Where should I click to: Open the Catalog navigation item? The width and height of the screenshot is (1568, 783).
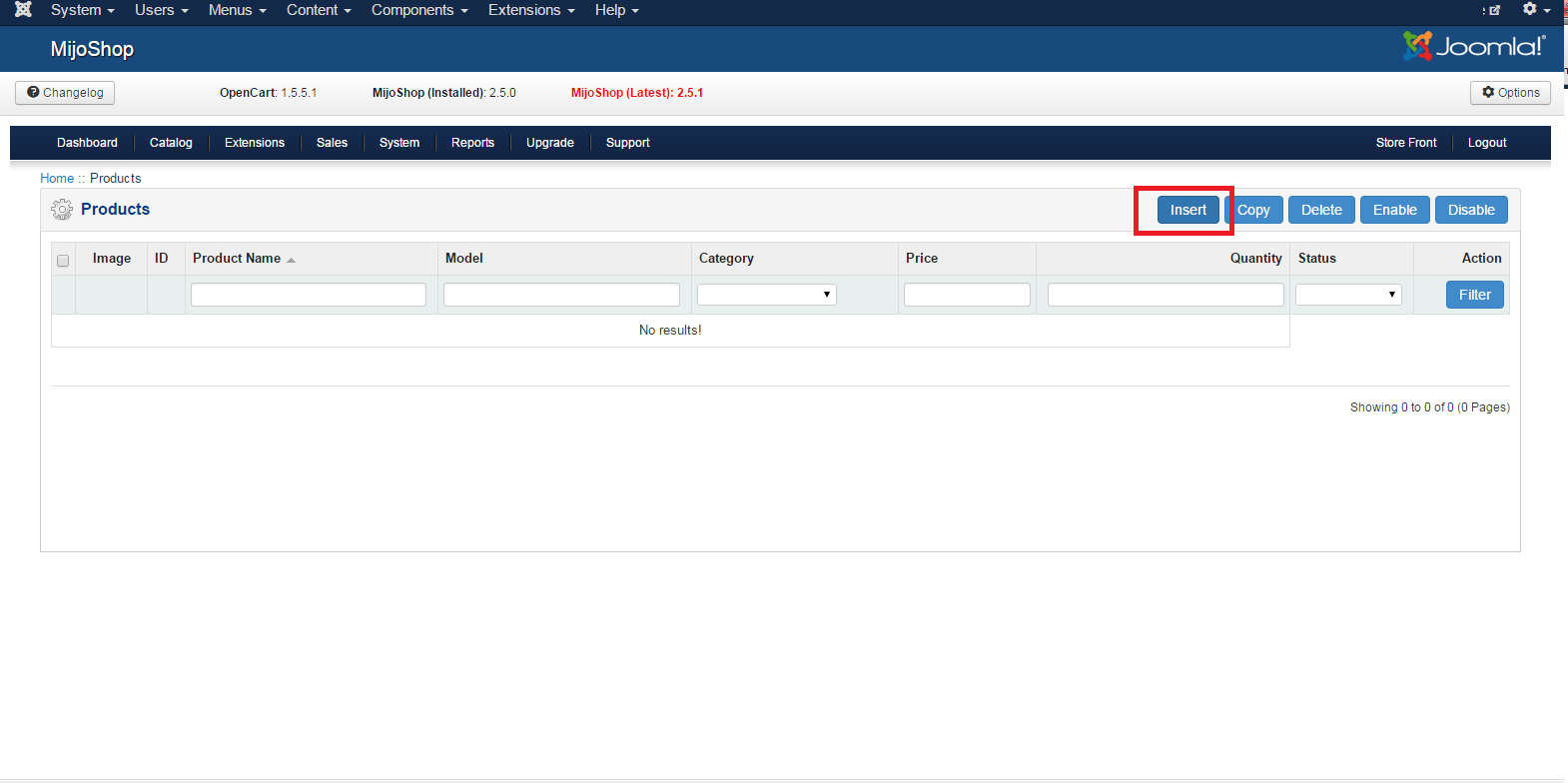pos(171,143)
